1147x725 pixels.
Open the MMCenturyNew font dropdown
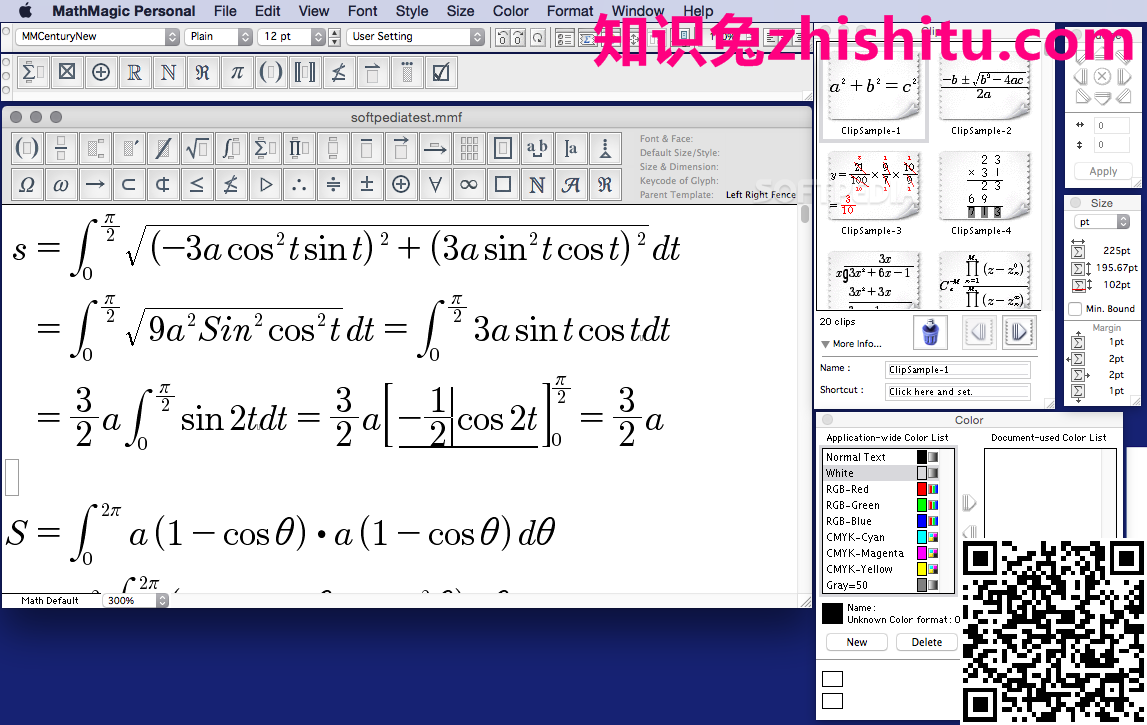pos(98,37)
